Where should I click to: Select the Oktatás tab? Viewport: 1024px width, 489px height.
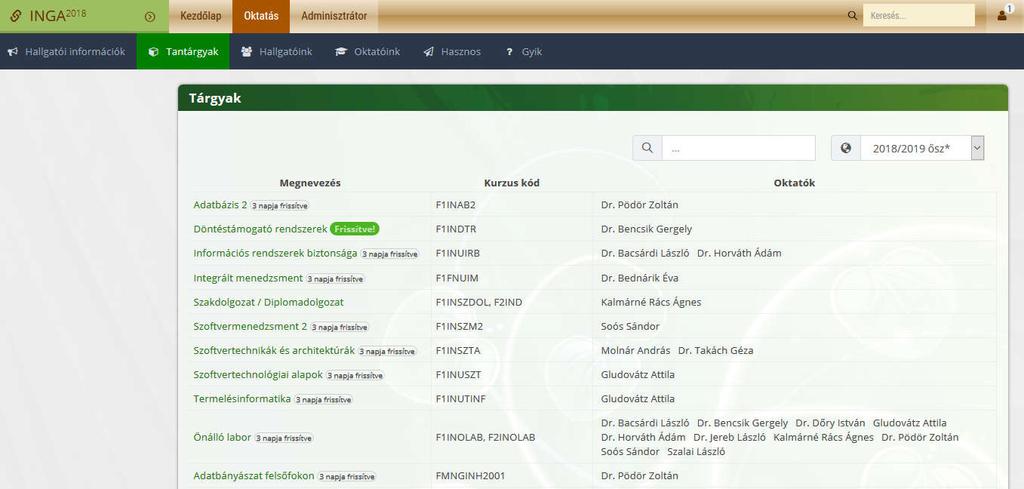pos(261,16)
